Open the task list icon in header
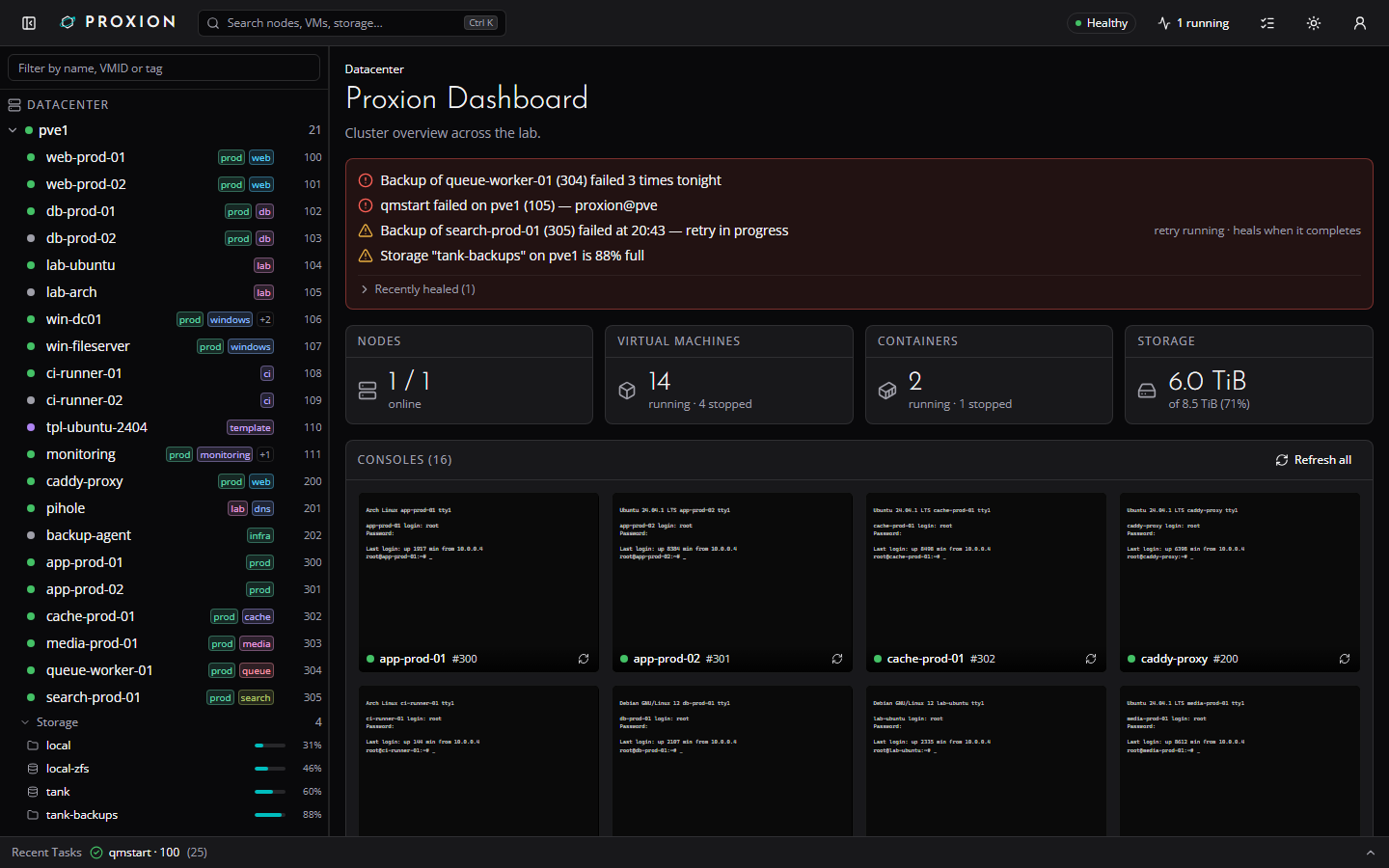Screen dimensions: 1389x868 (1267, 23)
